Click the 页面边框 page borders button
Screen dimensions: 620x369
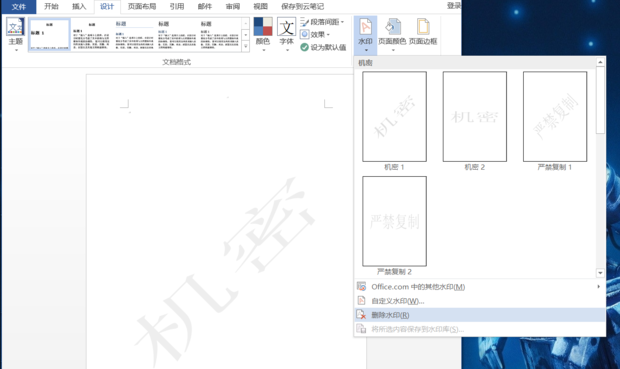point(423,32)
